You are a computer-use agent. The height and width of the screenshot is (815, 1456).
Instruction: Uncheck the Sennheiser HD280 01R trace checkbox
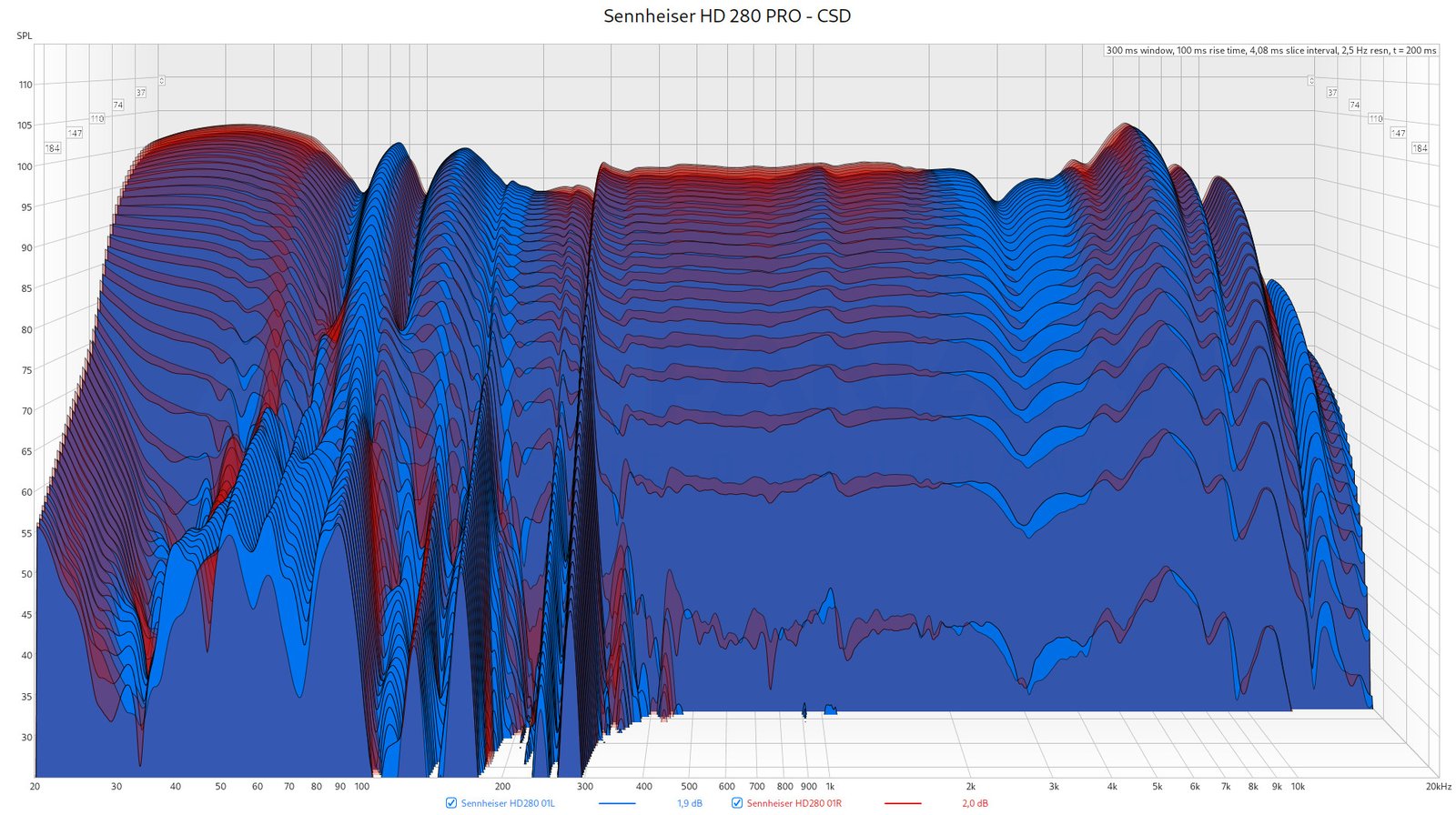(737, 803)
